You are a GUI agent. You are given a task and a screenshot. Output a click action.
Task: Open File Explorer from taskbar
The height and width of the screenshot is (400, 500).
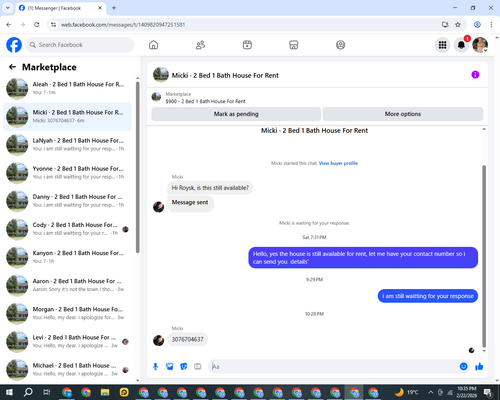click(x=105, y=392)
